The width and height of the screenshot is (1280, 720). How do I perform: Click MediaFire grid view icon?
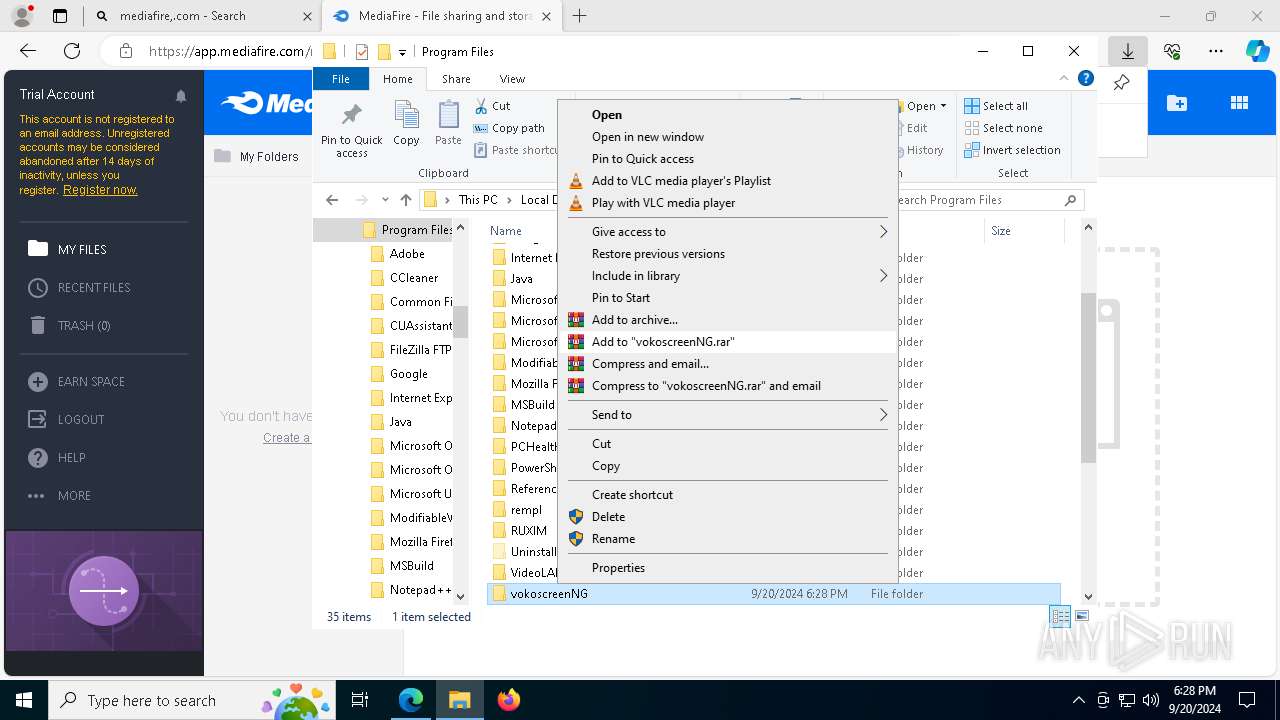(x=1239, y=103)
